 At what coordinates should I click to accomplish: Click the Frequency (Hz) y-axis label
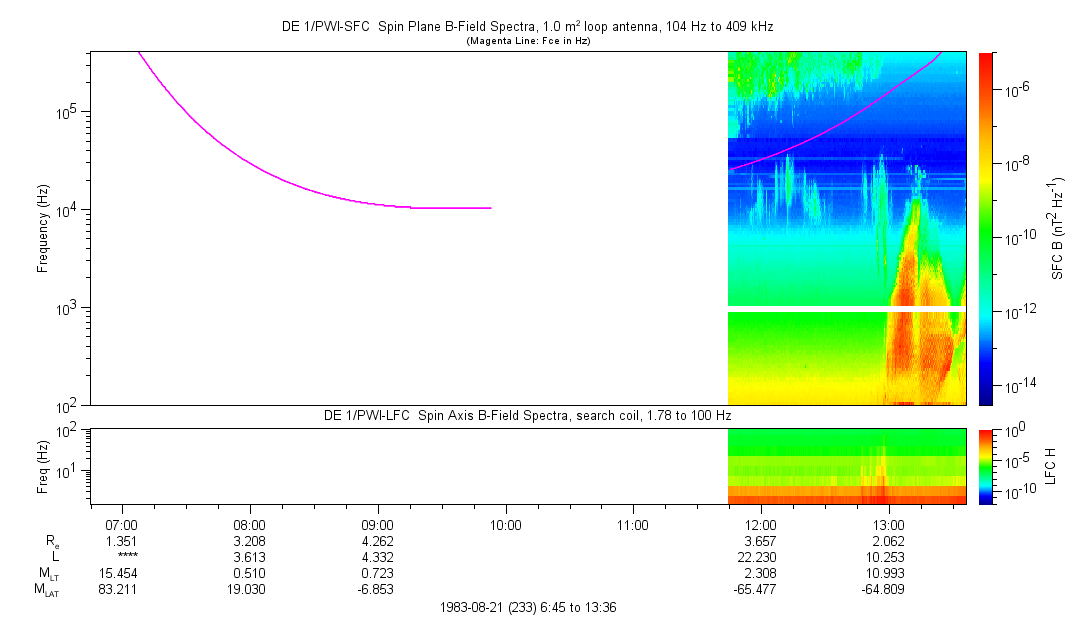43,229
